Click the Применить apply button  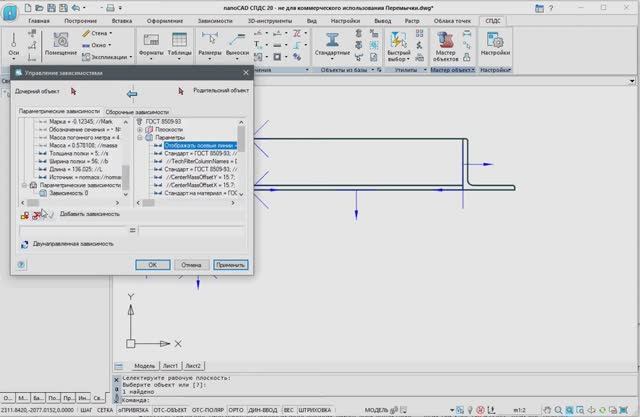pyautogui.click(x=230, y=265)
